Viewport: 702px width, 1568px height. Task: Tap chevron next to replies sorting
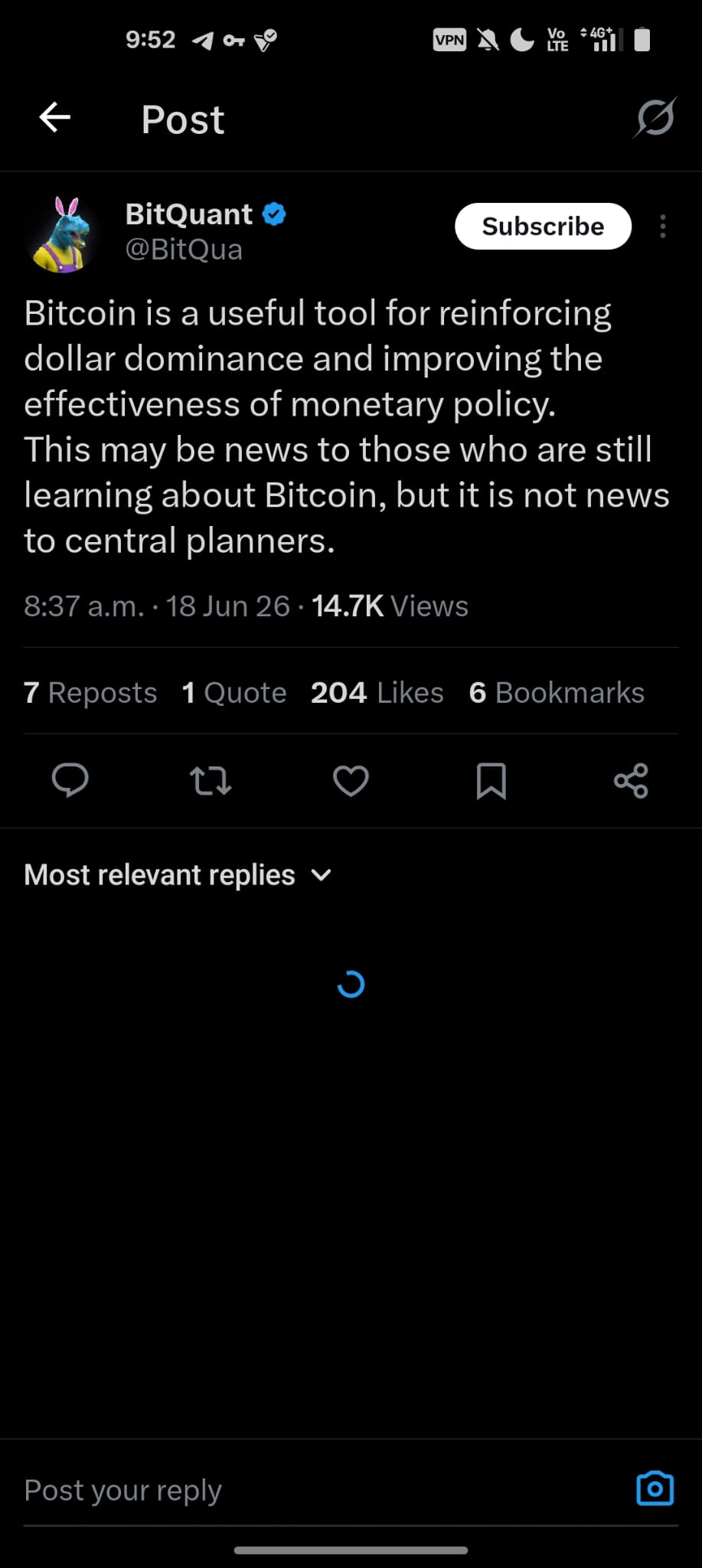coord(322,875)
